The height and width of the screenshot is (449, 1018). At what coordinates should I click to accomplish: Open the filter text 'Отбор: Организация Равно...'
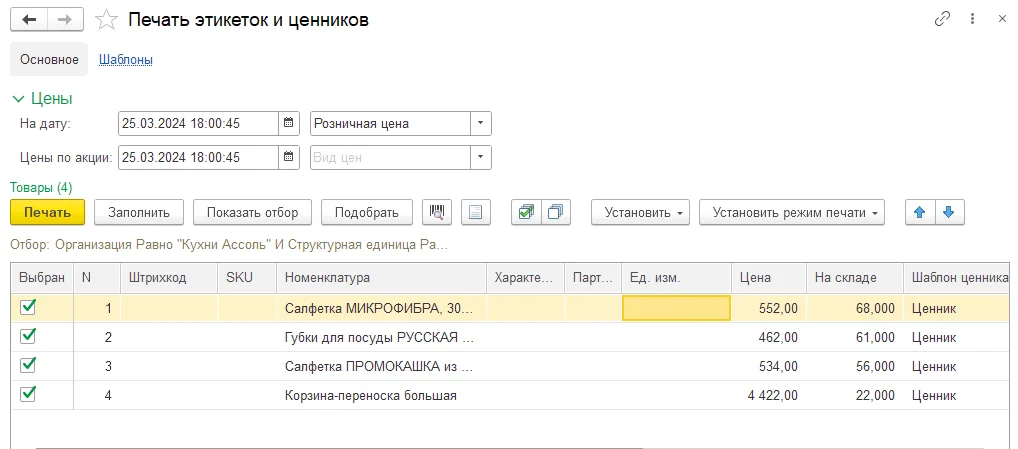229,245
